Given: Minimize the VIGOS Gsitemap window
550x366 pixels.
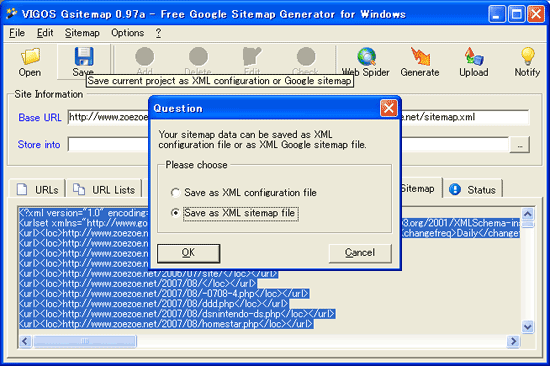Looking at the screenshot, I should tap(497, 14).
